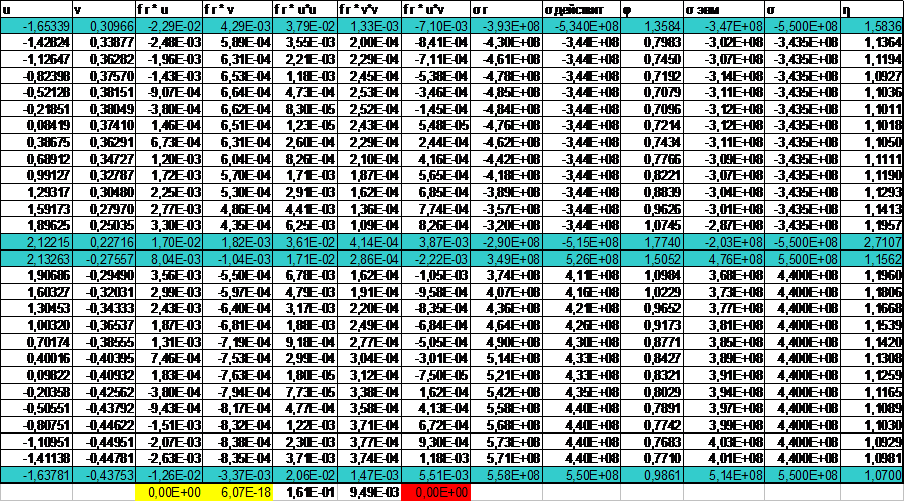Click the cell with value -1,65339
This screenshot has width=905, height=502.
tap(36, 23)
